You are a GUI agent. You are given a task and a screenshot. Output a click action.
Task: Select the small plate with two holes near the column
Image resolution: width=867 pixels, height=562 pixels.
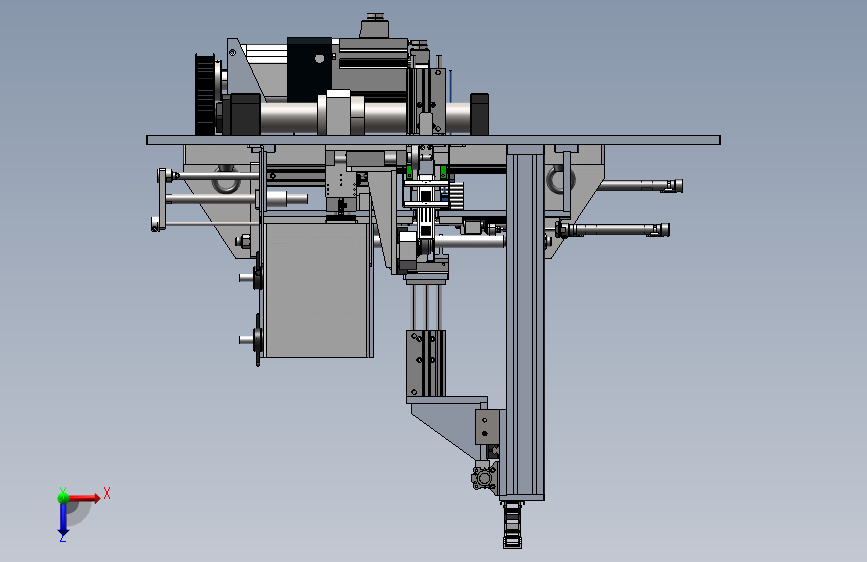487,427
